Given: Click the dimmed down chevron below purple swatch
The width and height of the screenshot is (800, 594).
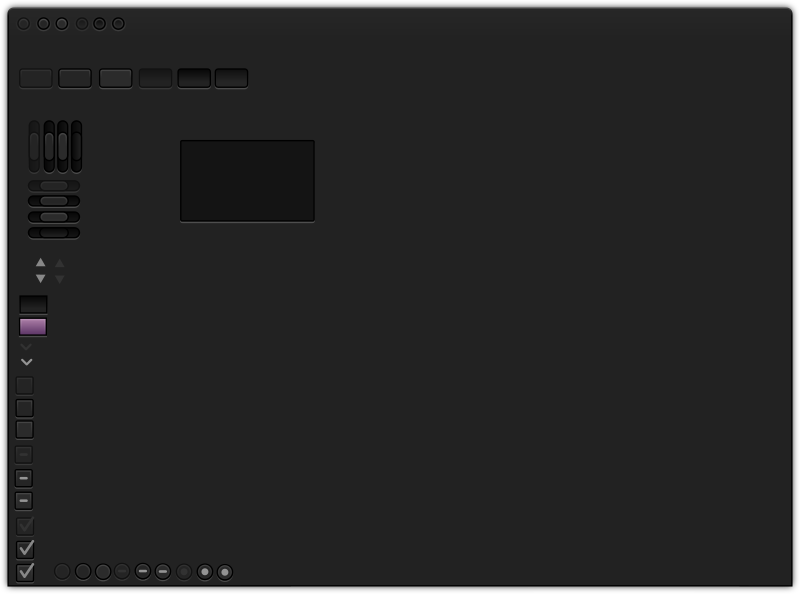Looking at the screenshot, I should click(27, 347).
